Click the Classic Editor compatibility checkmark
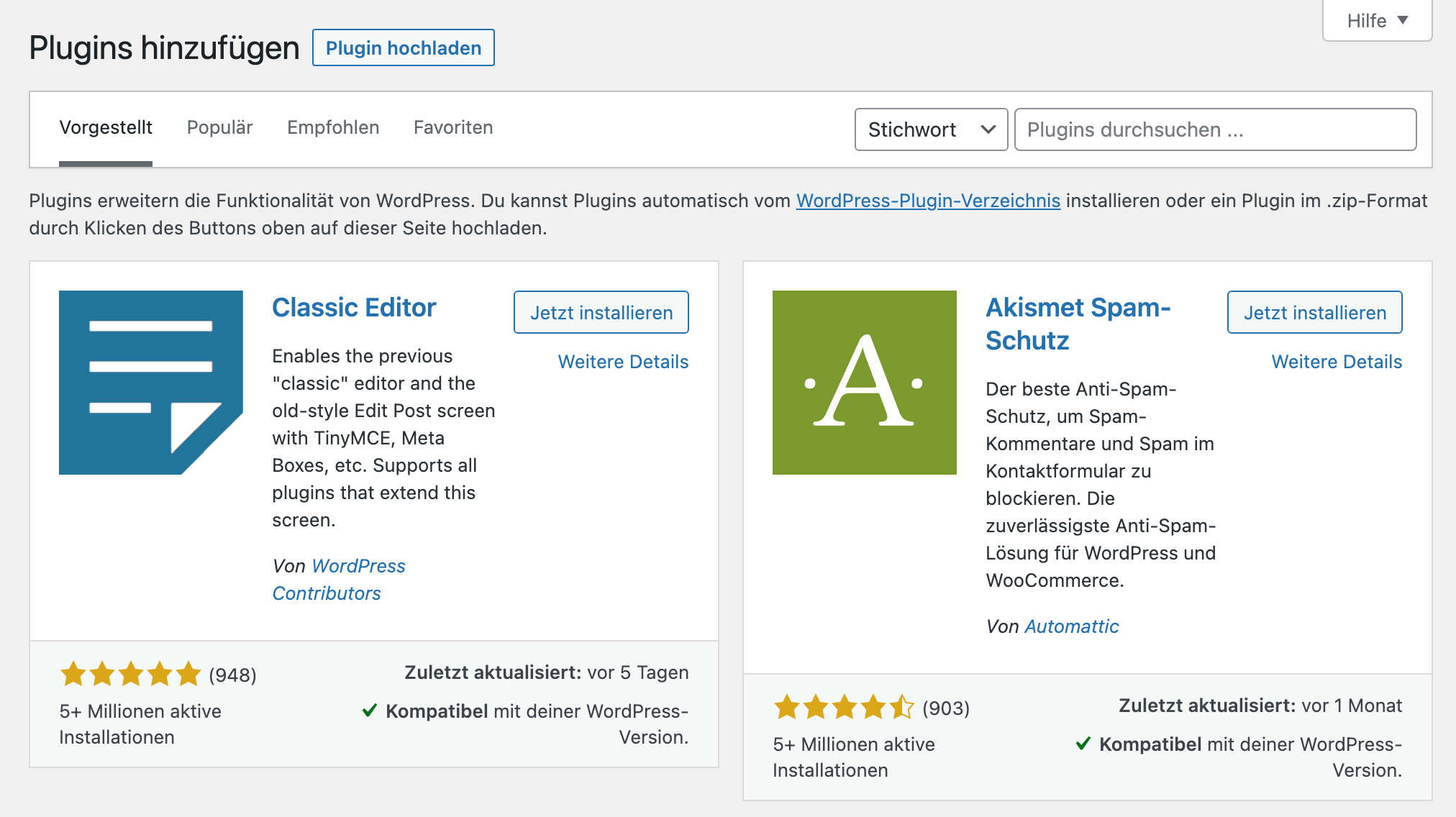The height and width of the screenshot is (817, 1456). tap(370, 711)
